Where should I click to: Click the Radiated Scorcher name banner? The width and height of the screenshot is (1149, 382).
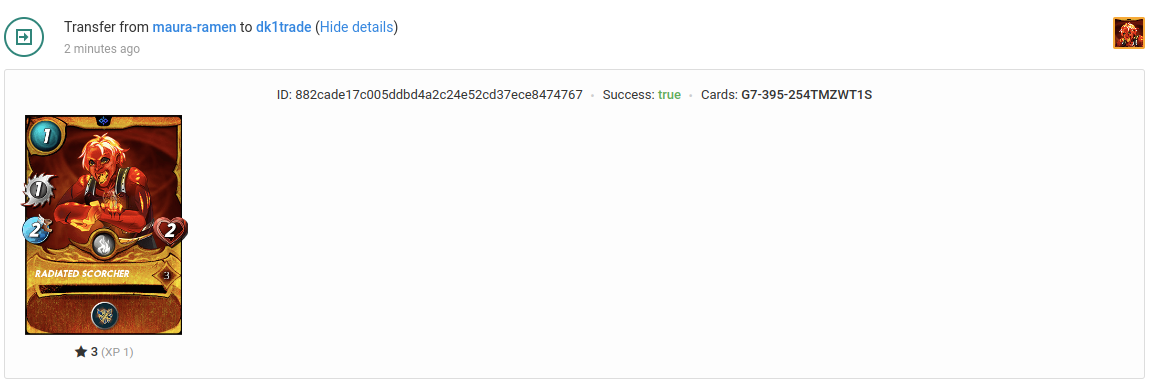pos(82,273)
